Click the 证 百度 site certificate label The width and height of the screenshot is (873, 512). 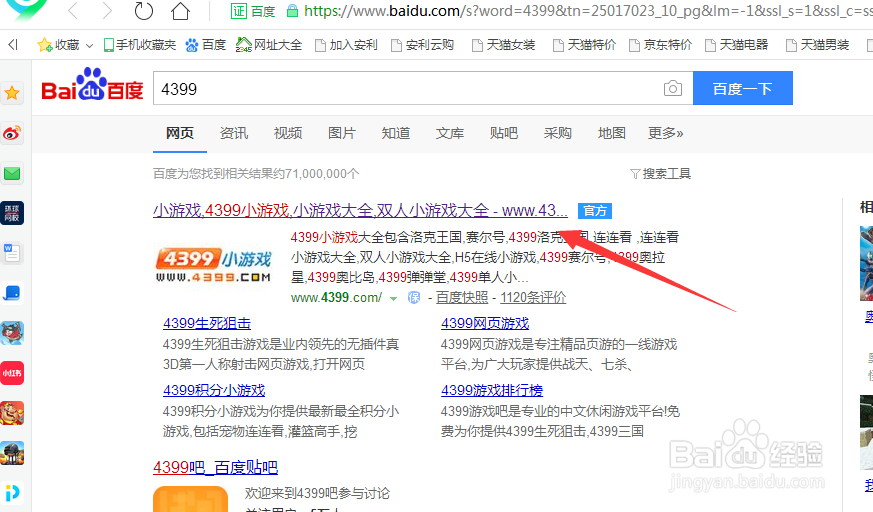(x=253, y=11)
